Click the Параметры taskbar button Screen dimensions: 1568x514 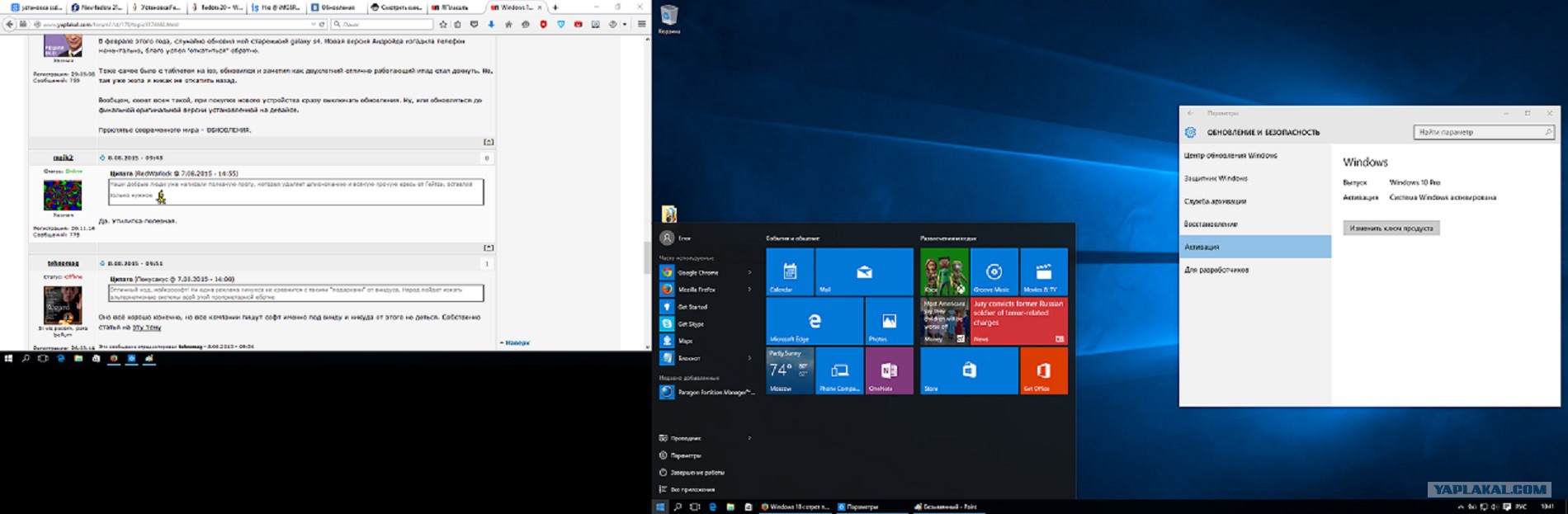(x=871, y=507)
